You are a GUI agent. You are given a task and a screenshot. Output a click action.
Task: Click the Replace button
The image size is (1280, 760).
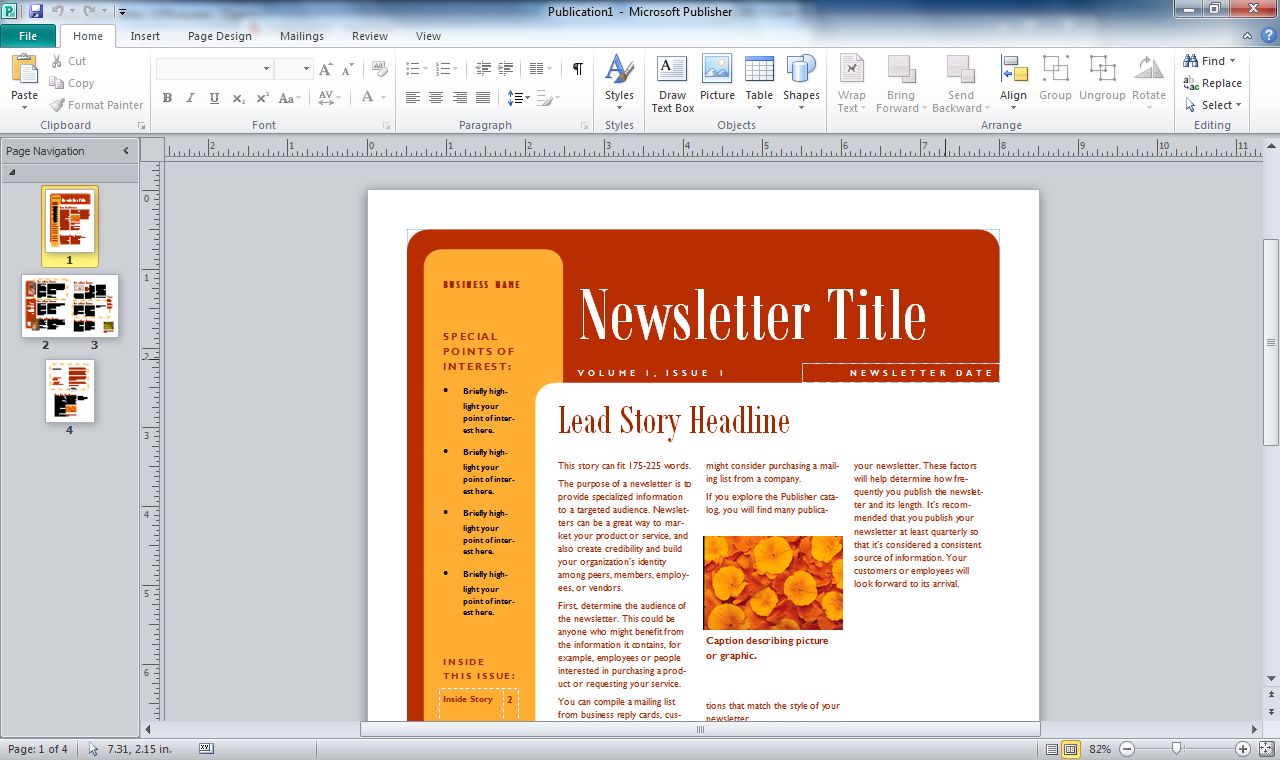1212,83
